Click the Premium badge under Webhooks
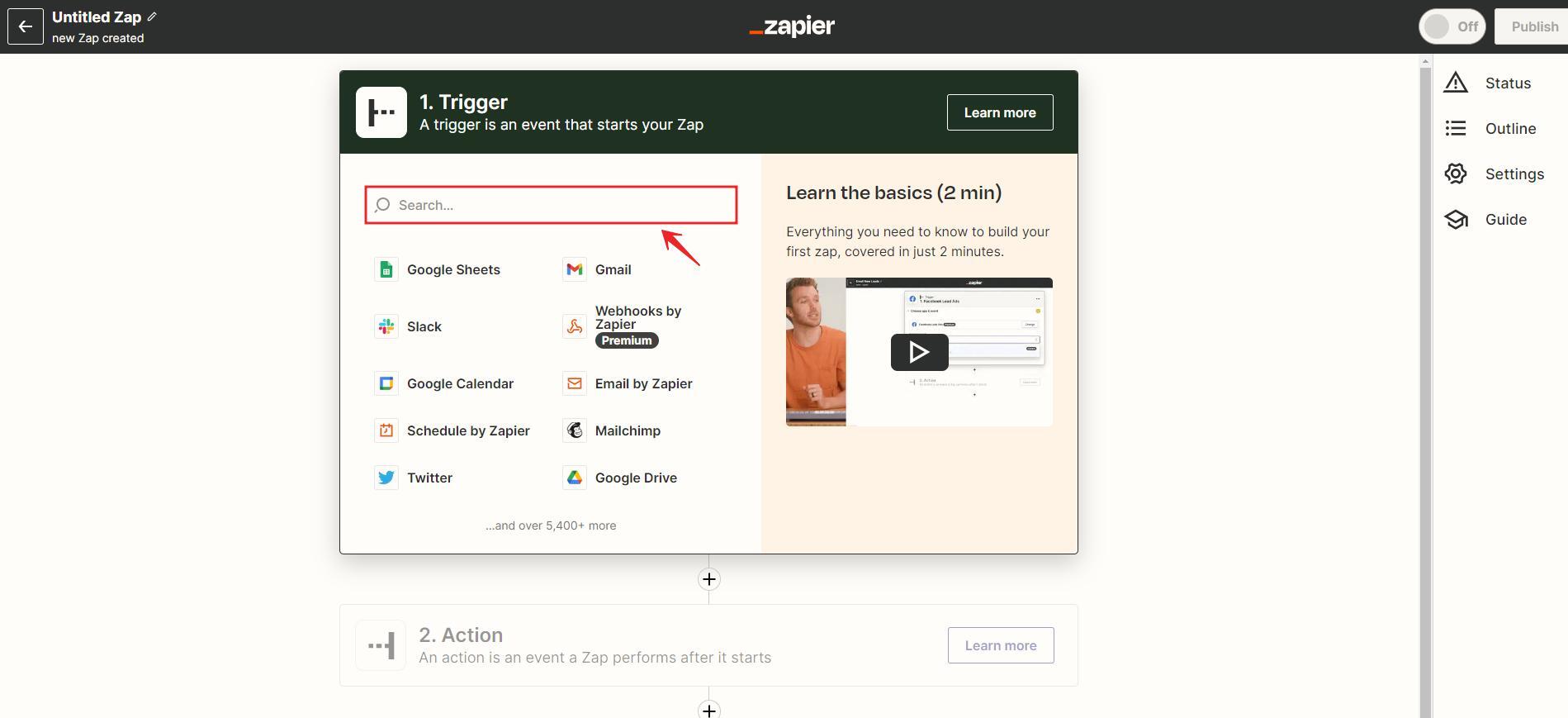This screenshot has width=1568, height=718. (x=627, y=340)
